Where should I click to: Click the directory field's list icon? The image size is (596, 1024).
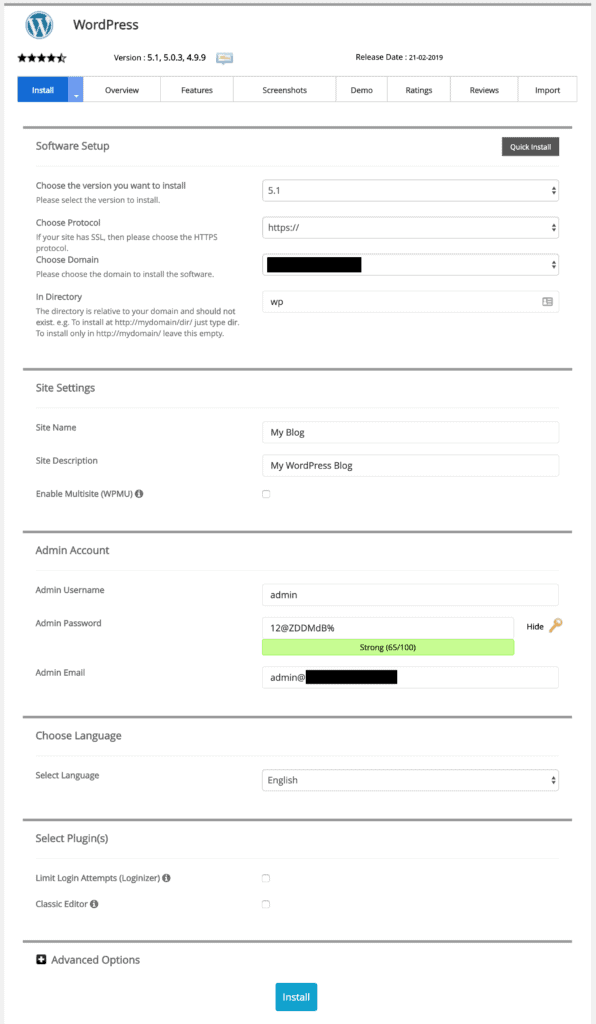(547, 302)
